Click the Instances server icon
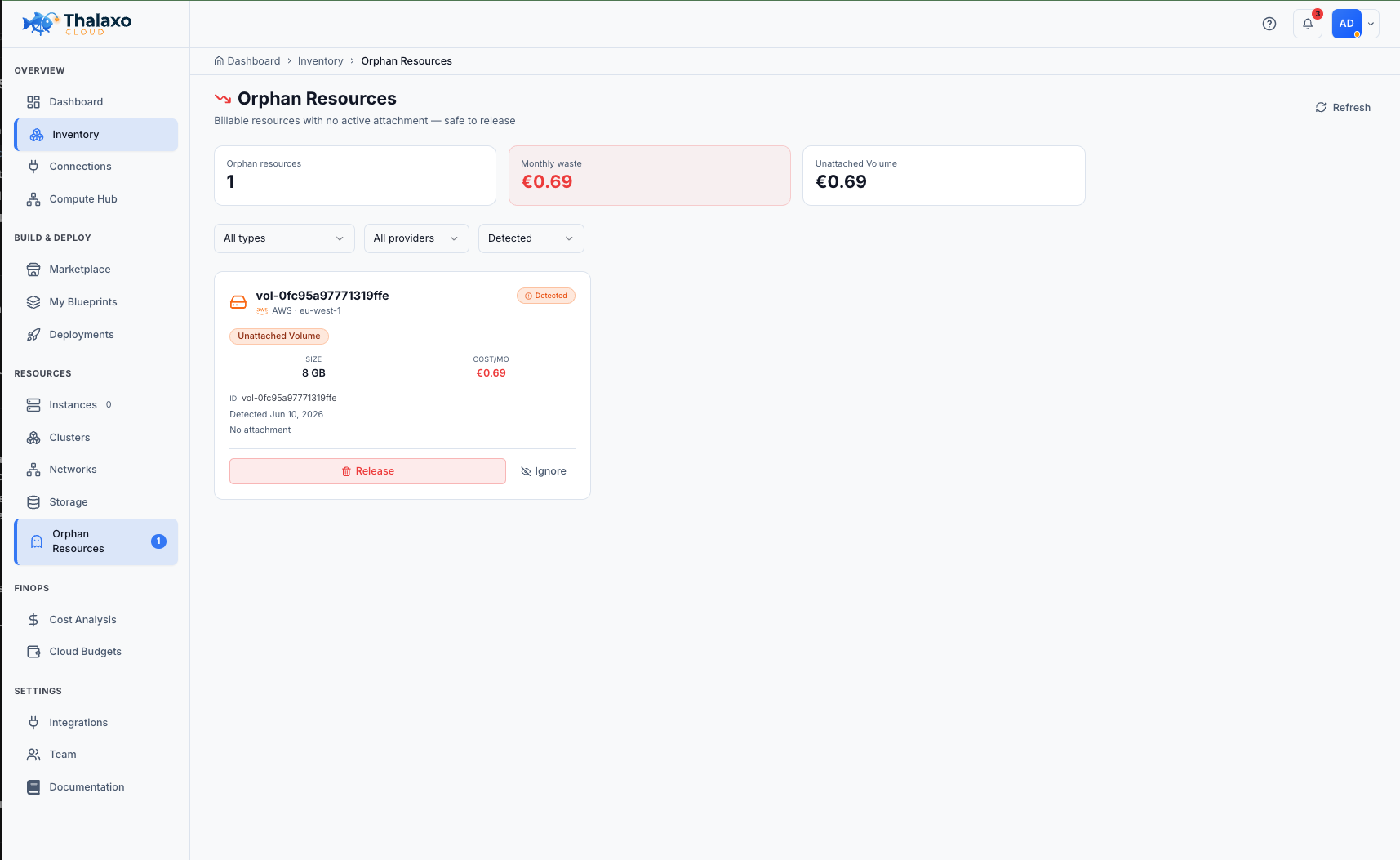Image resolution: width=1400 pixels, height=860 pixels. tap(33, 405)
